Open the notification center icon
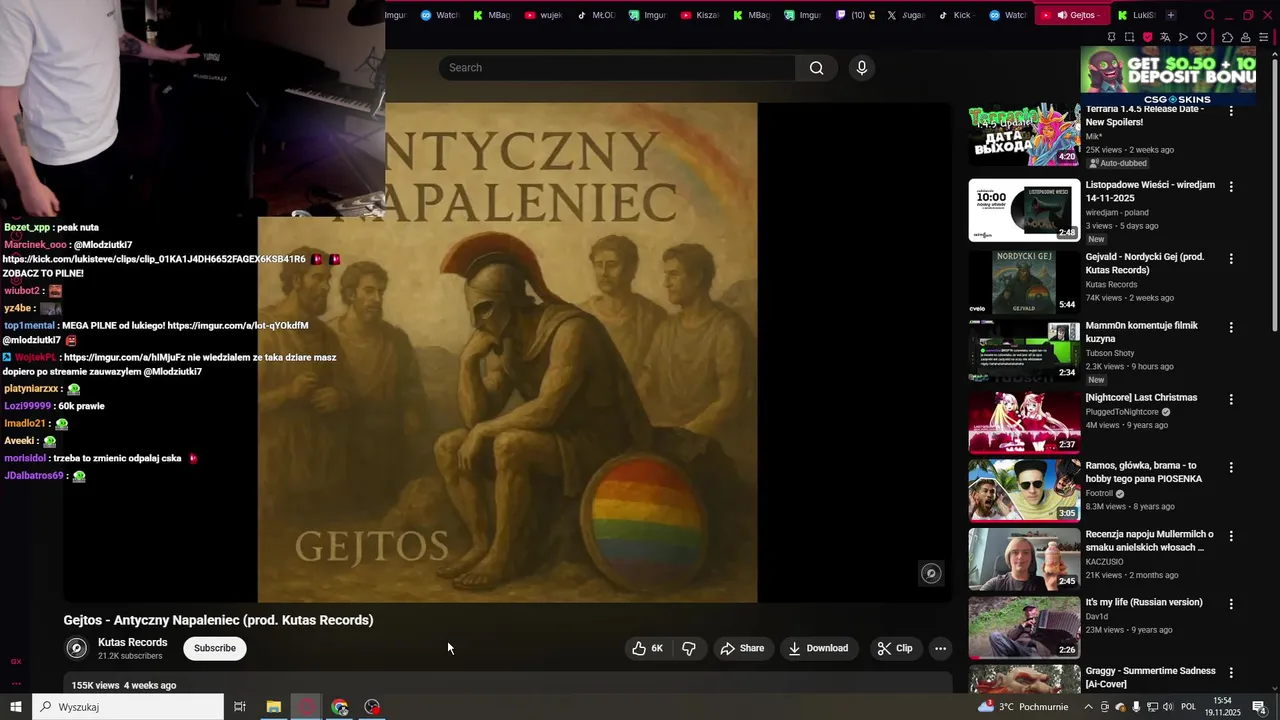This screenshot has width=1280, height=720. click(x=1259, y=707)
